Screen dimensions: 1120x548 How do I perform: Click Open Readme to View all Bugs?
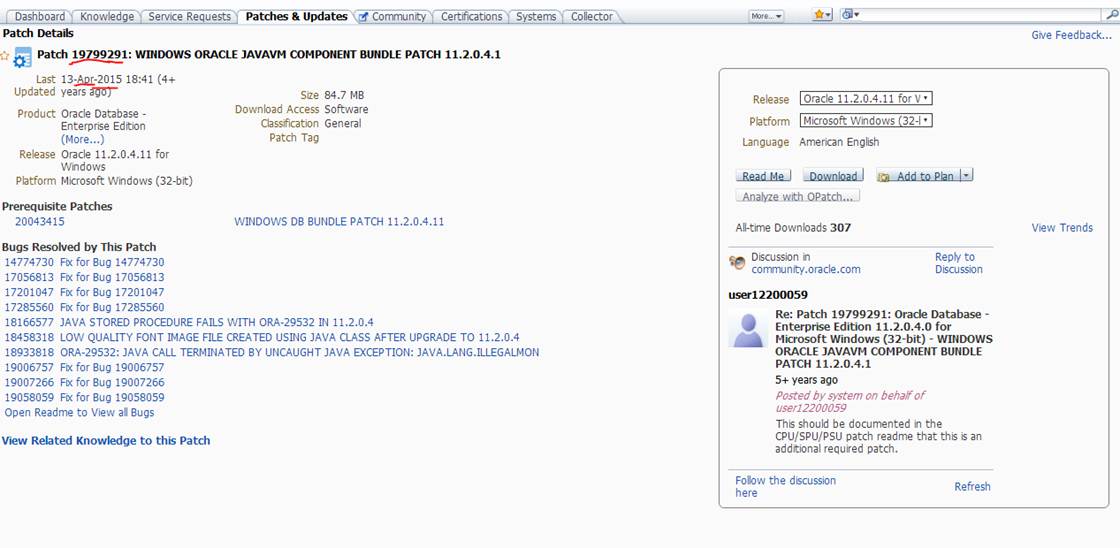point(79,412)
